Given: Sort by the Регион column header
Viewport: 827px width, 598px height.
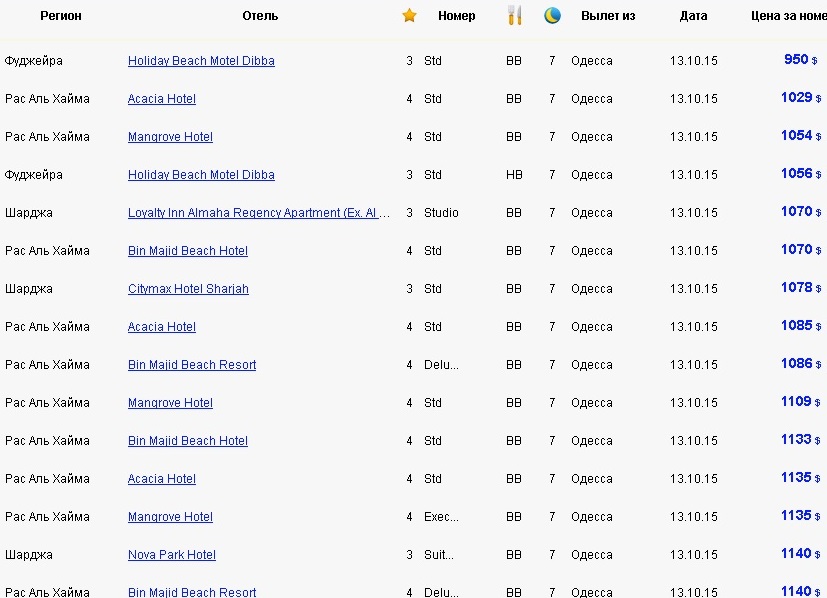Looking at the screenshot, I should point(61,16).
